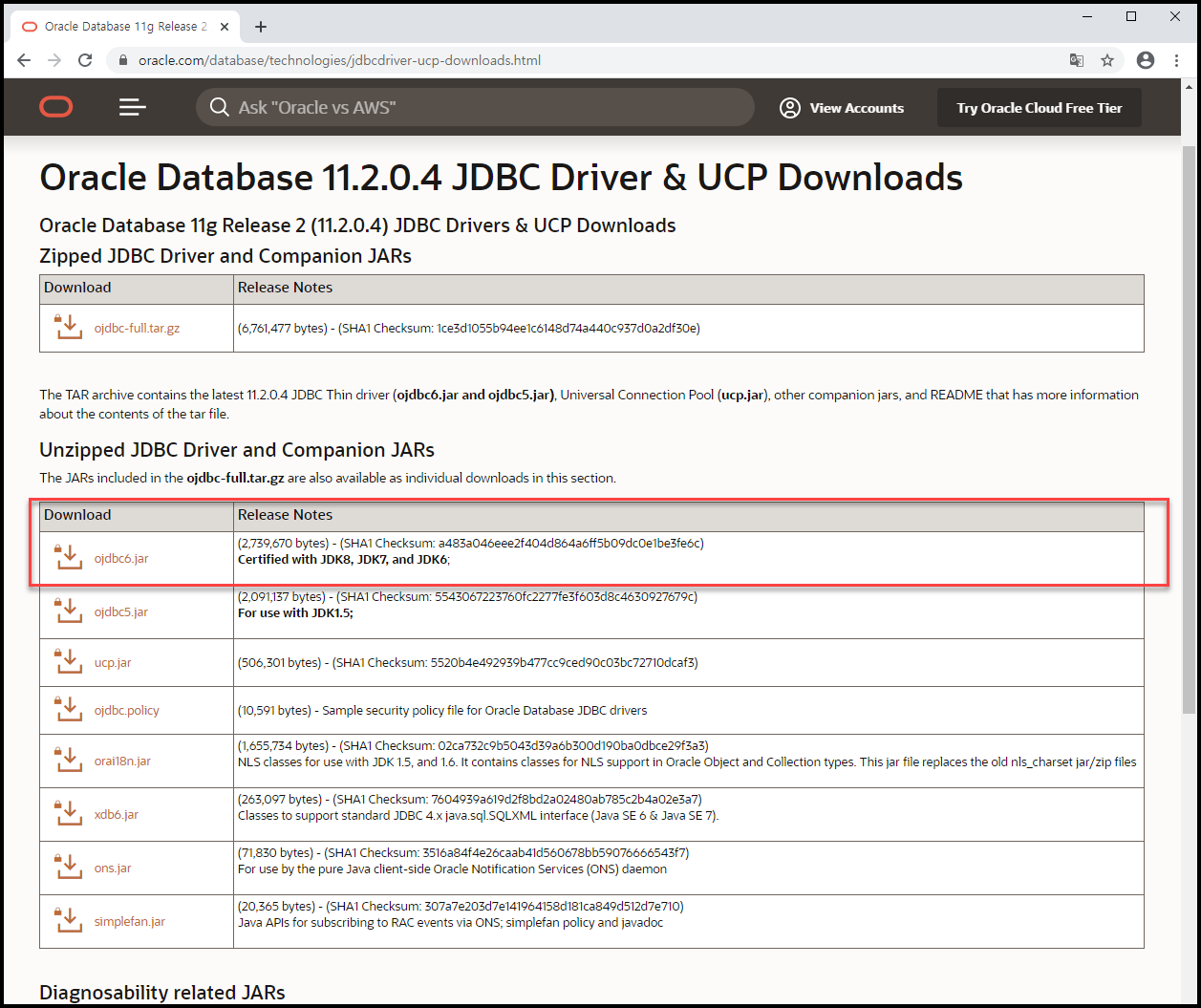Go back with browser back arrow
The image size is (1201, 1008).
[x=24, y=60]
